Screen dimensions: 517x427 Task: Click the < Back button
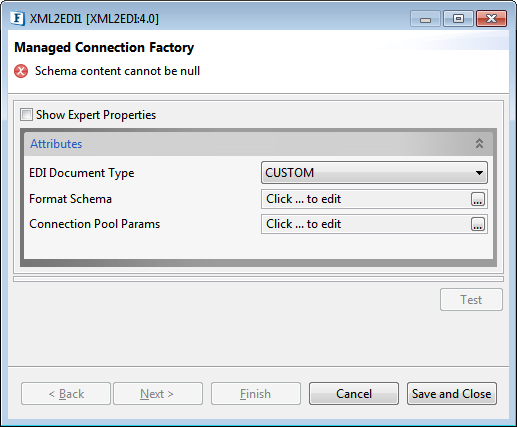pos(66,394)
